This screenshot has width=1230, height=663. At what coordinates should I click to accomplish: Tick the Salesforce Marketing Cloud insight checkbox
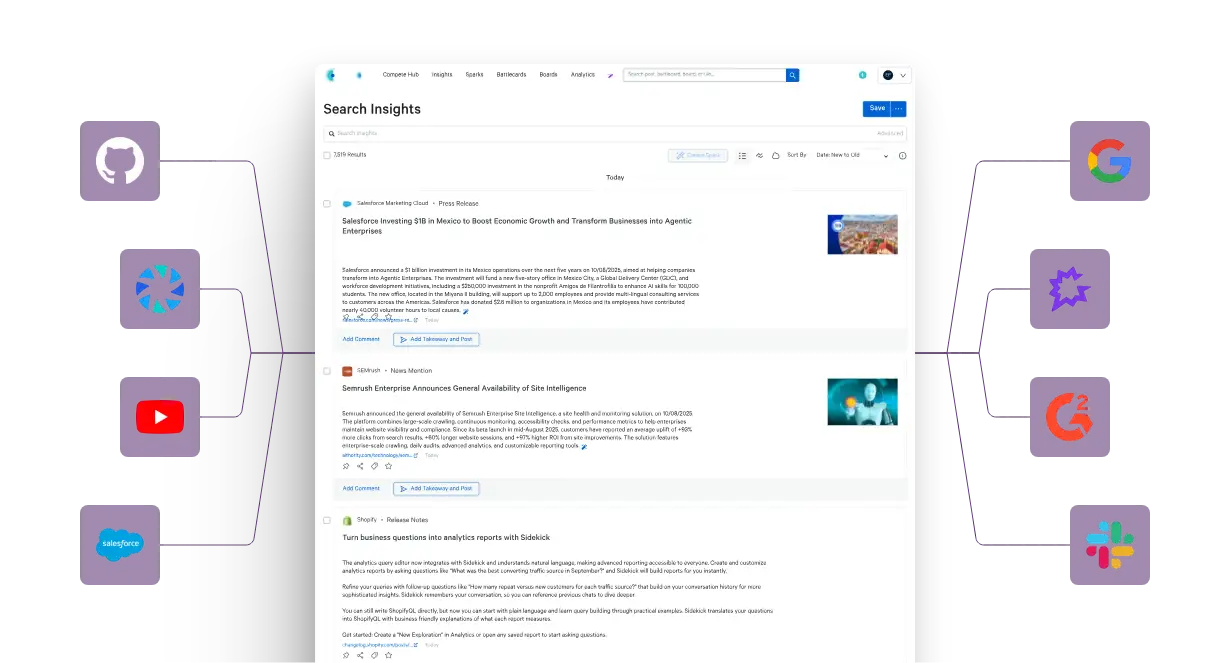pos(327,203)
